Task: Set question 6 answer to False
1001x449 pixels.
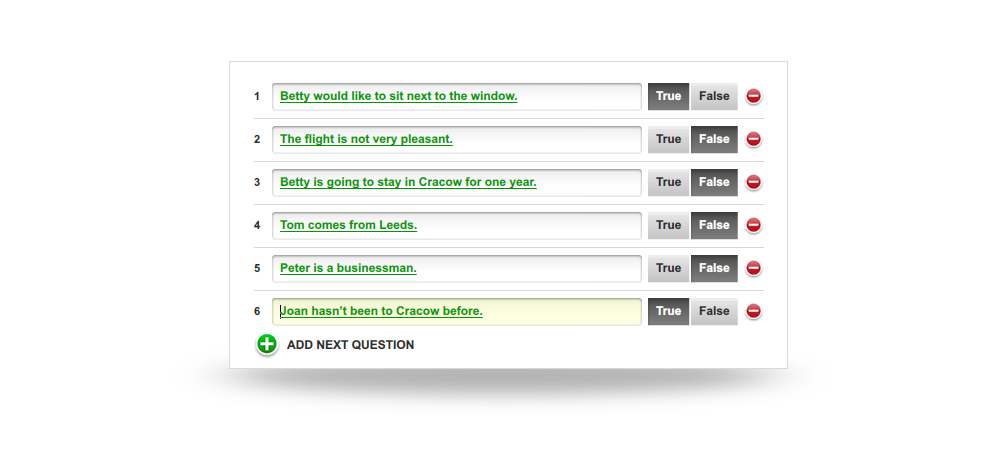Action: point(714,311)
